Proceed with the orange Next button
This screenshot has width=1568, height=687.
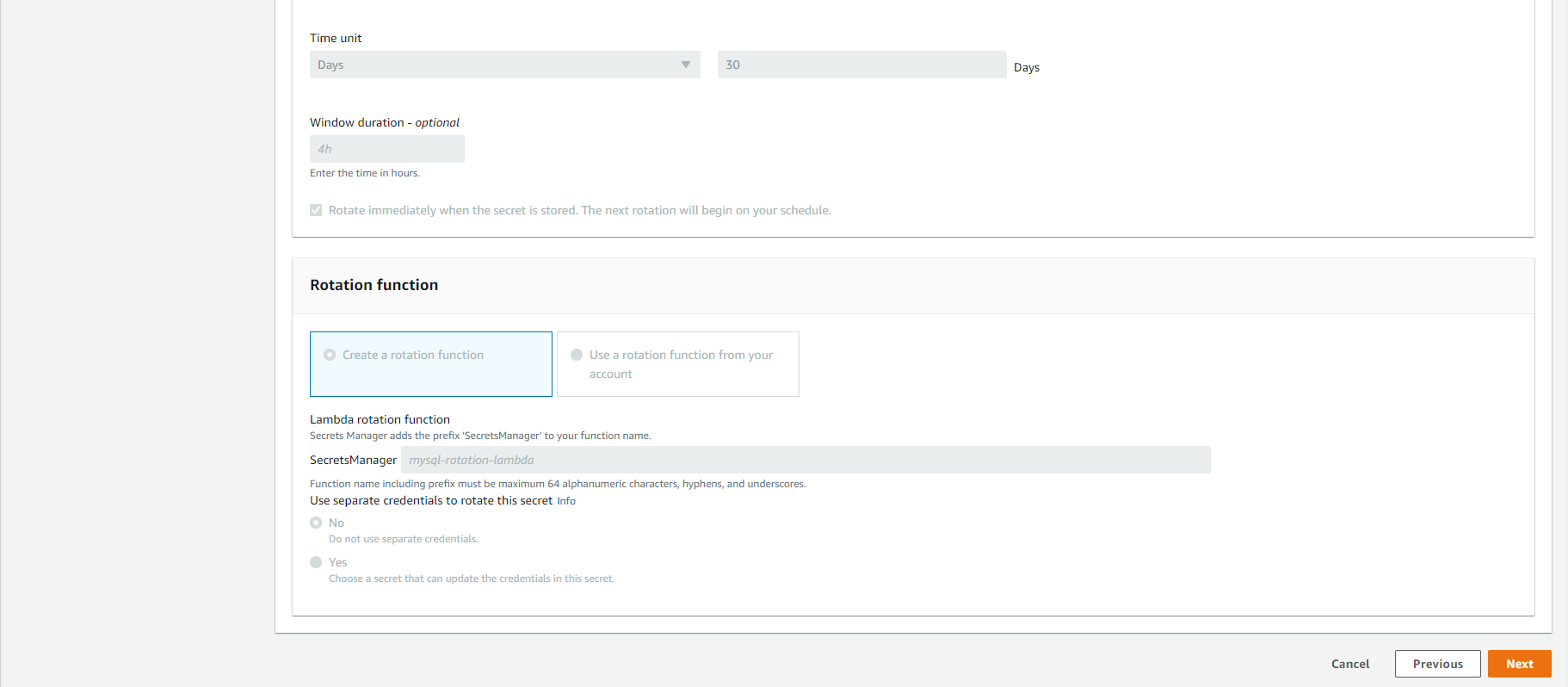[x=1519, y=664]
